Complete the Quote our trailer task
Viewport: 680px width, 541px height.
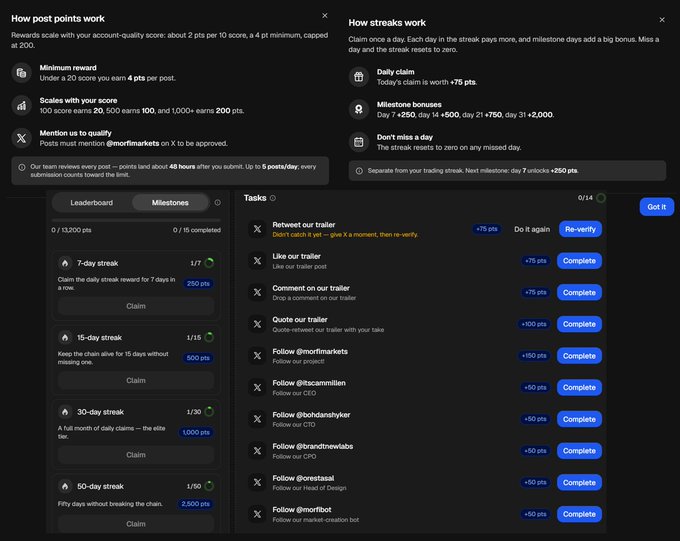point(579,324)
